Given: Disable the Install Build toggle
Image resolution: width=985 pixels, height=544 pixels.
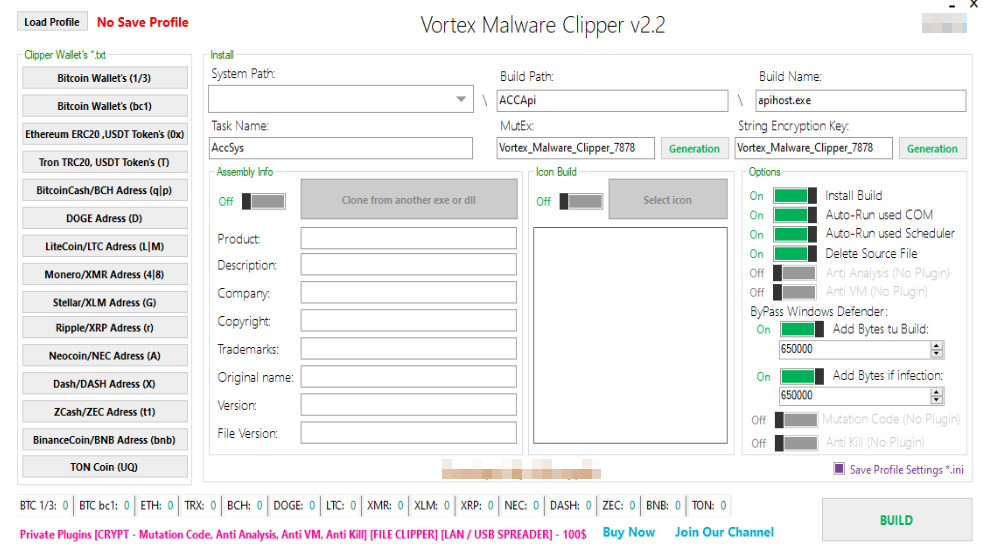Looking at the screenshot, I should click(x=795, y=196).
